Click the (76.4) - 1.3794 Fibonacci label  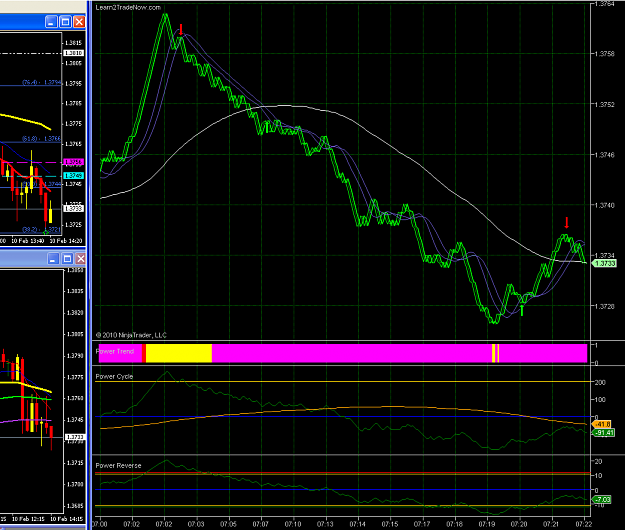42,82
